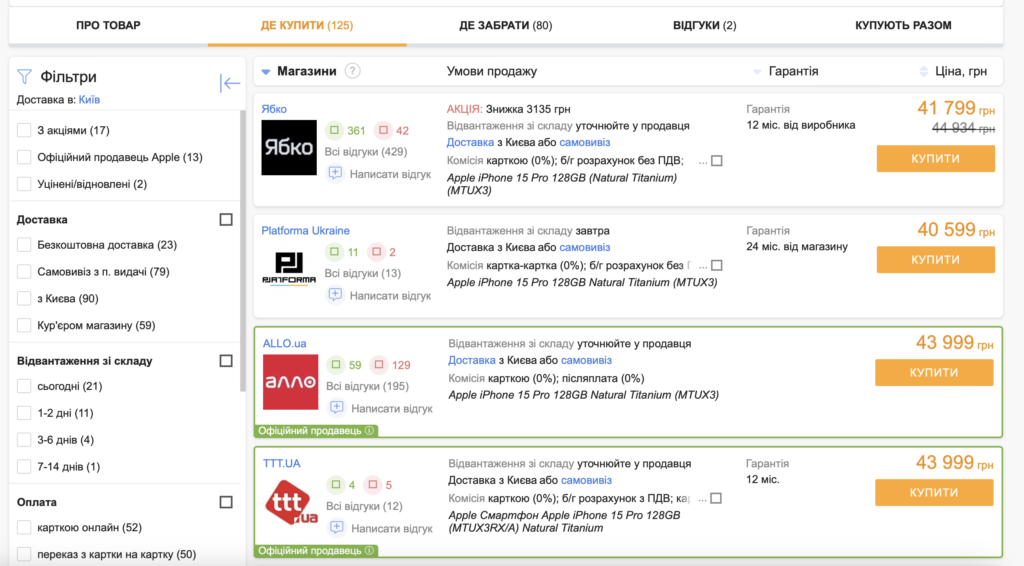1024x566 pixels.
Task: Sort by Магазини column arrow
Action: (266, 71)
